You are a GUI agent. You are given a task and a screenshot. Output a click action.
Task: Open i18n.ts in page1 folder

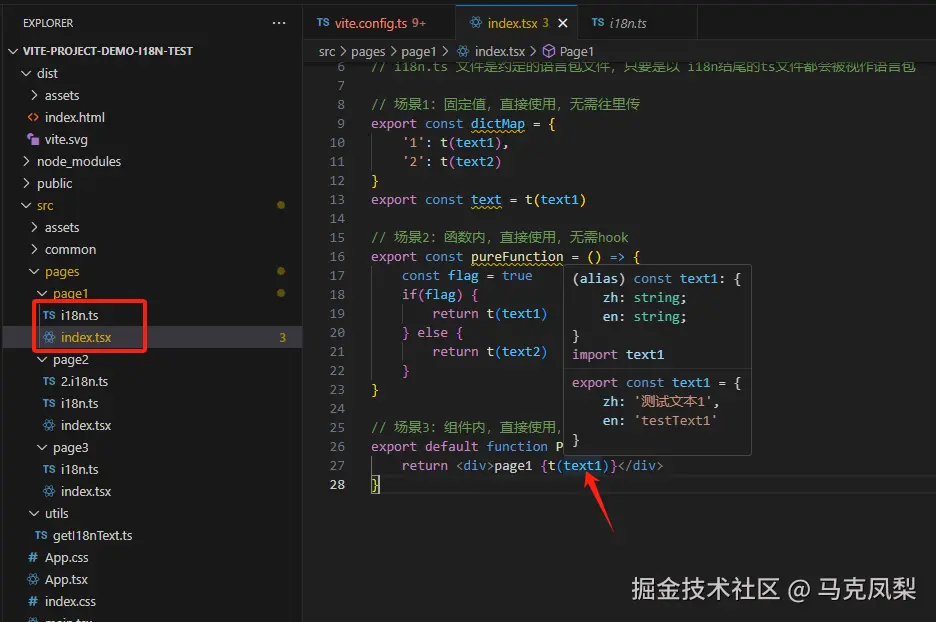coord(79,315)
